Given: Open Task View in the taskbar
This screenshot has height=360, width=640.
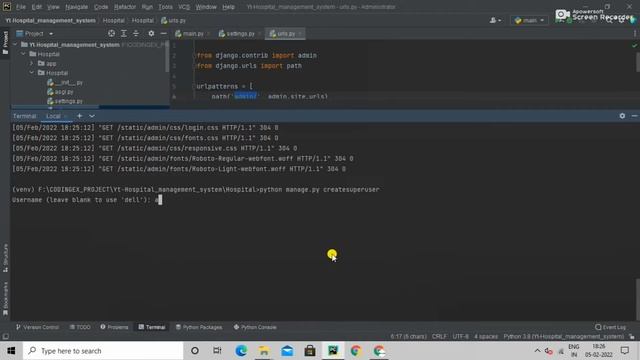Looking at the screenshot, I should [x=217, y=351].
